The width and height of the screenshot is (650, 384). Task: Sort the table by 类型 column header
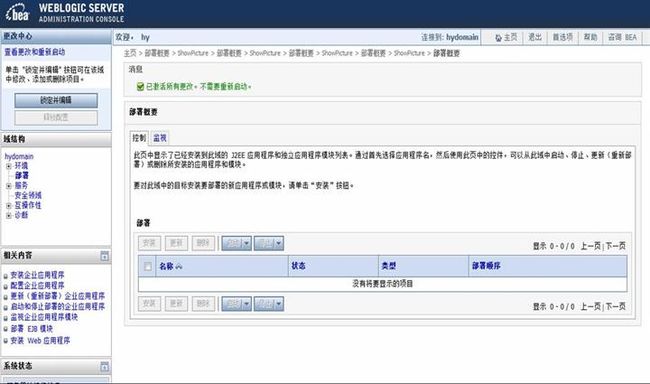pos(389,266)
